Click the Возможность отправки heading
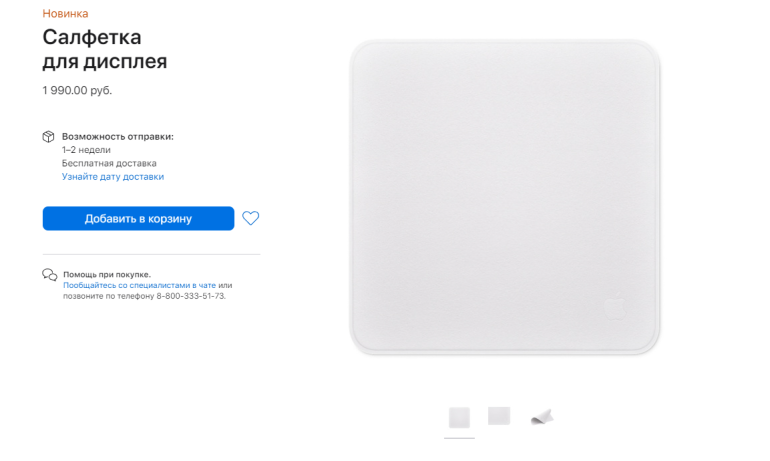Screen dimensions: 770x461 point(118,136)
